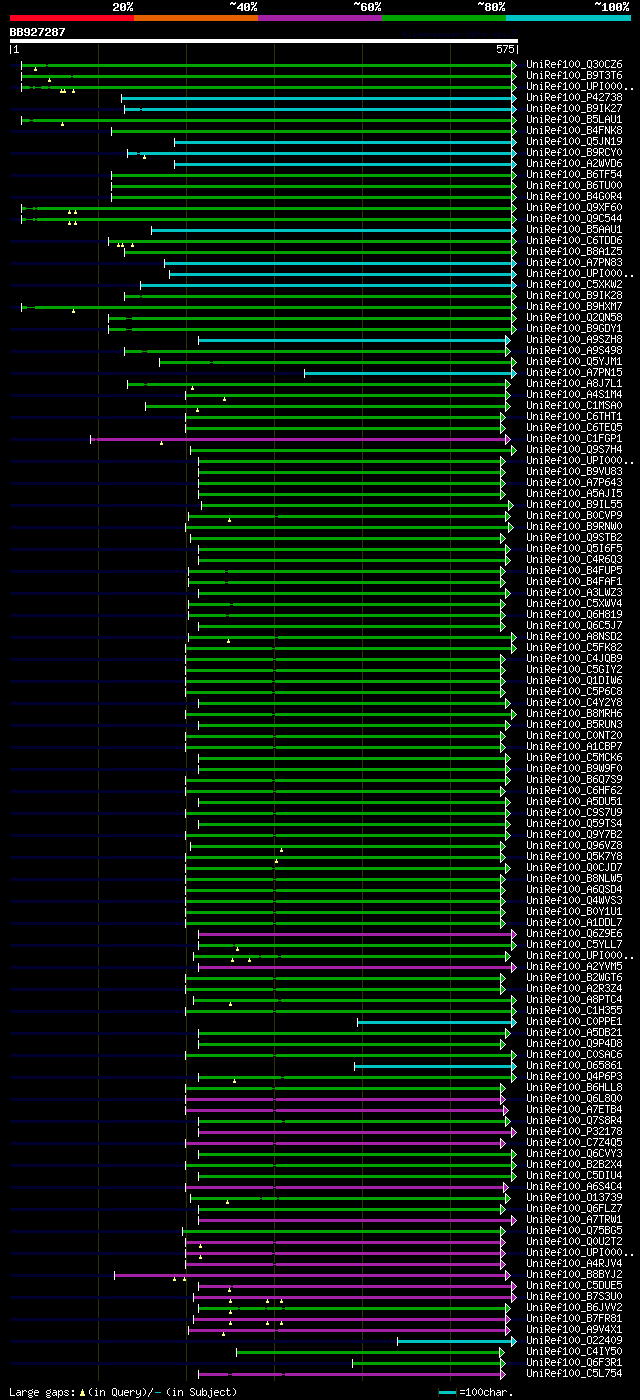
Task: Click label UniRef100_O65861
Action: click(574, 1066)
